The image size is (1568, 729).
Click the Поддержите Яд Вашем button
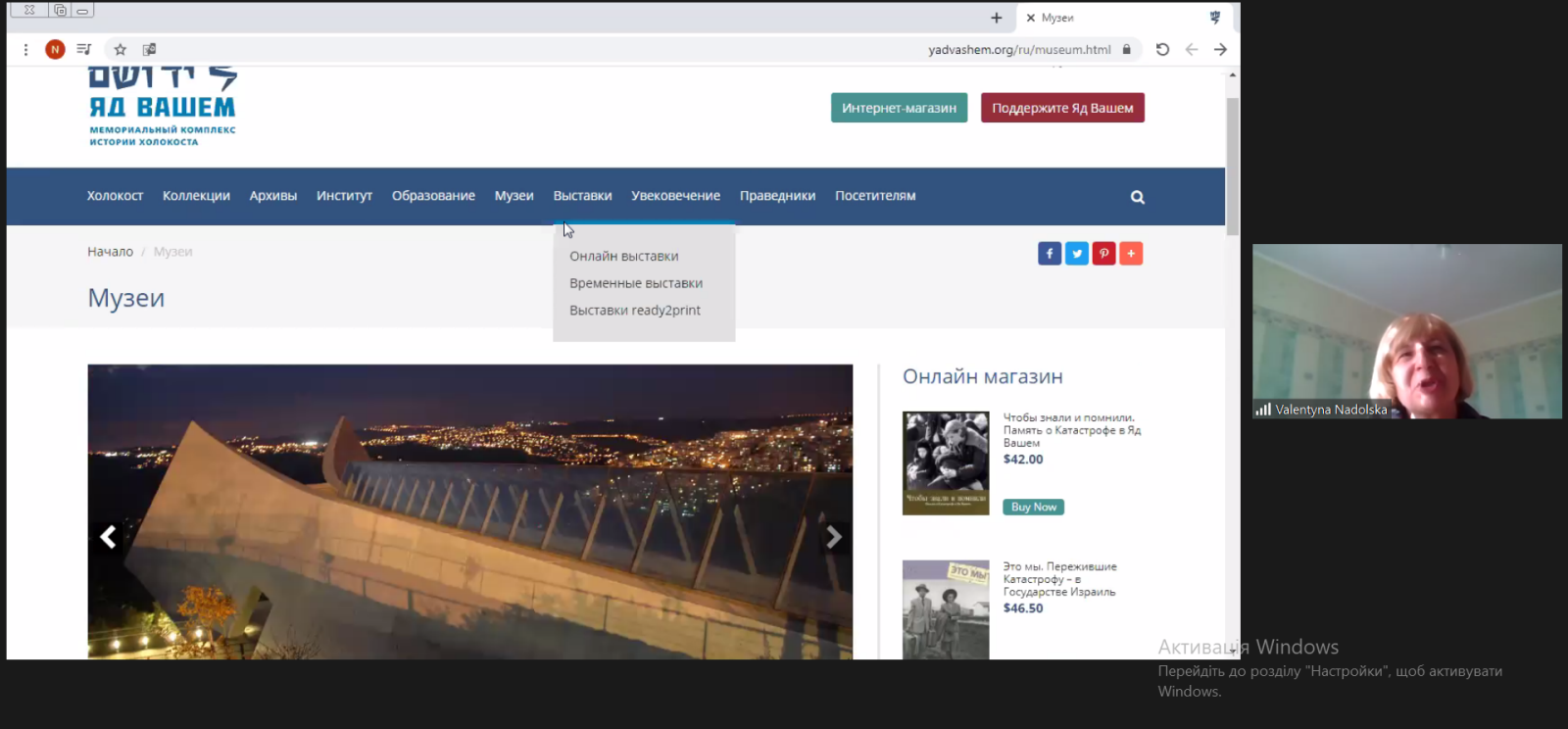coord(1062,108)
